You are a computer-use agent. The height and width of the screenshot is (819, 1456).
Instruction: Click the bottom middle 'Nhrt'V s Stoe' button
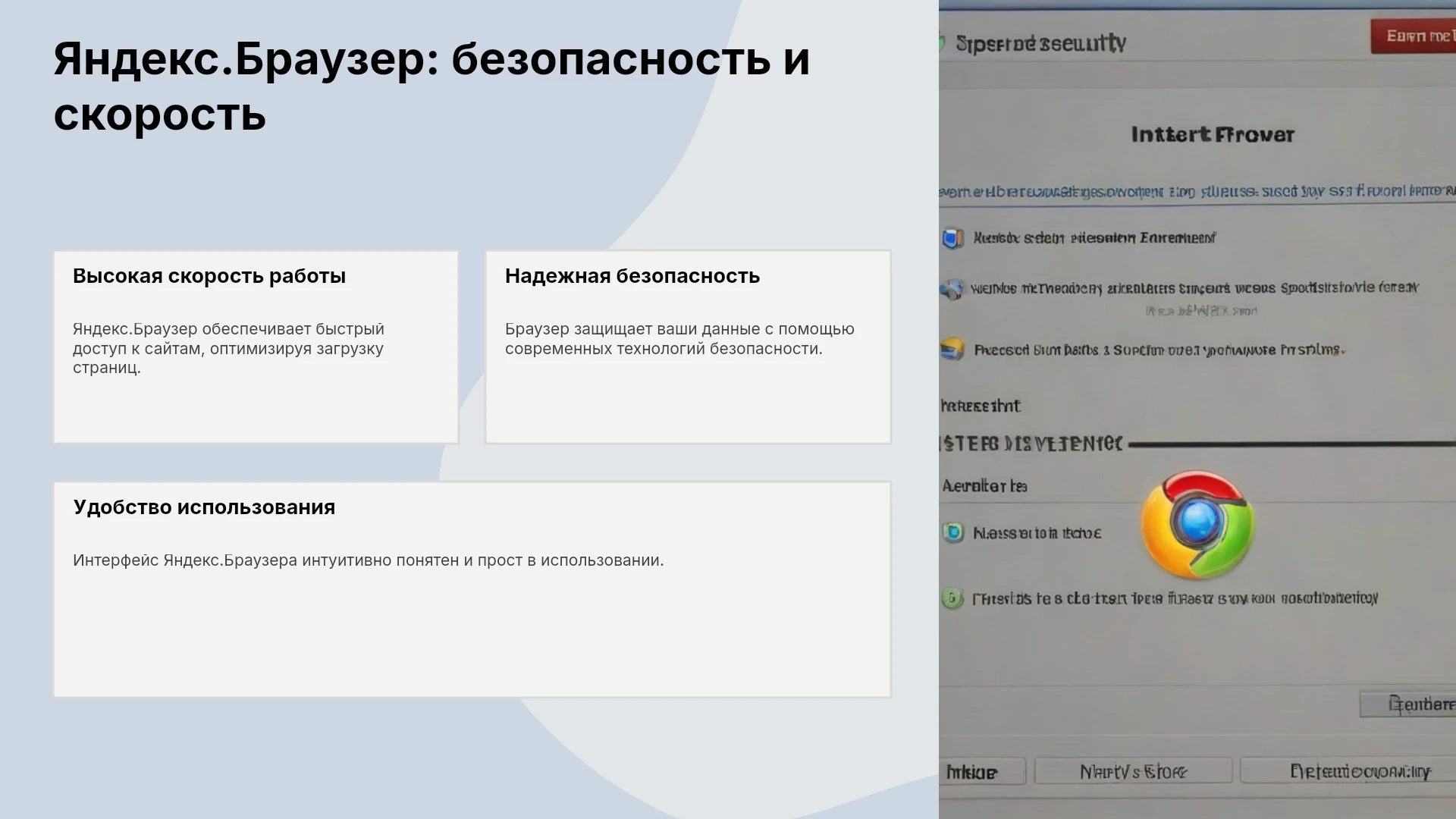pos(1133,771)
